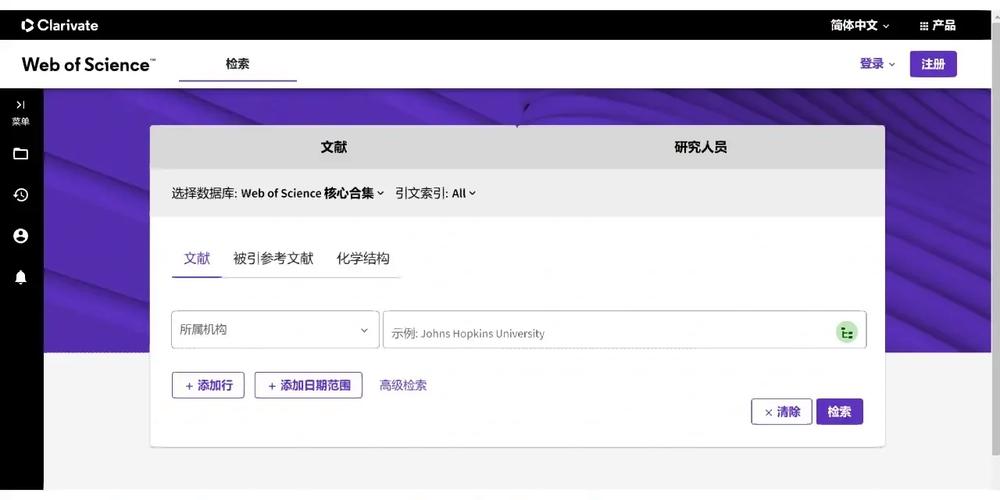1000x500 pixels.
Task: Click the 注册 register button
Action: point(933,64)
